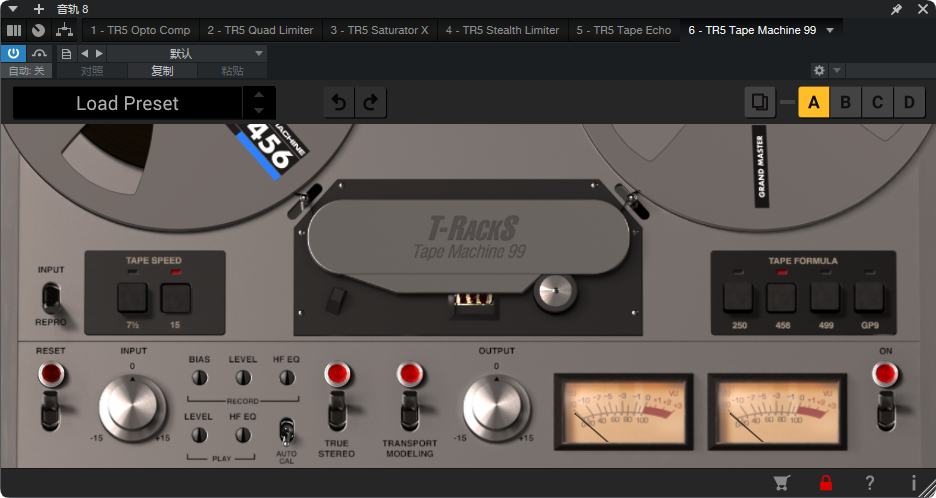Click the OUTPUT gain knob
Image resolution: width=936 pixels, height=498 pixels.
point(497,407)
